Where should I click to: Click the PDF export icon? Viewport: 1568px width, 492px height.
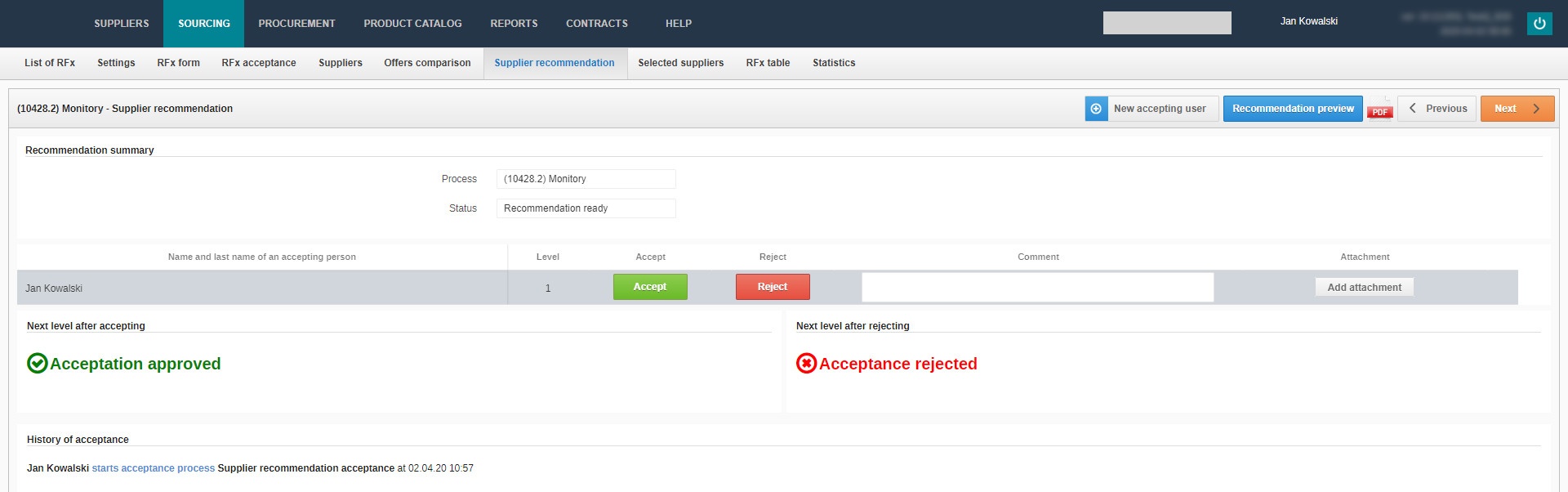pyautogui.click(x=1379, y=110)
